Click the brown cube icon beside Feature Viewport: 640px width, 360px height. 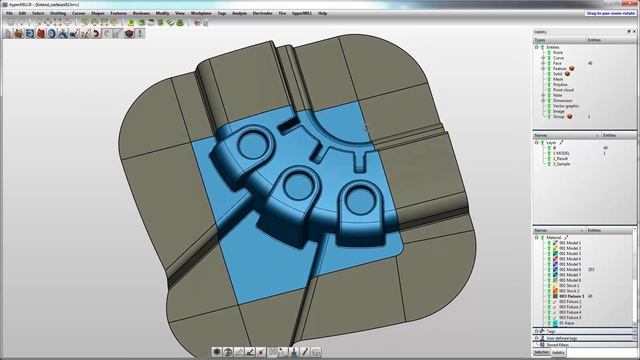coord(571,68)
